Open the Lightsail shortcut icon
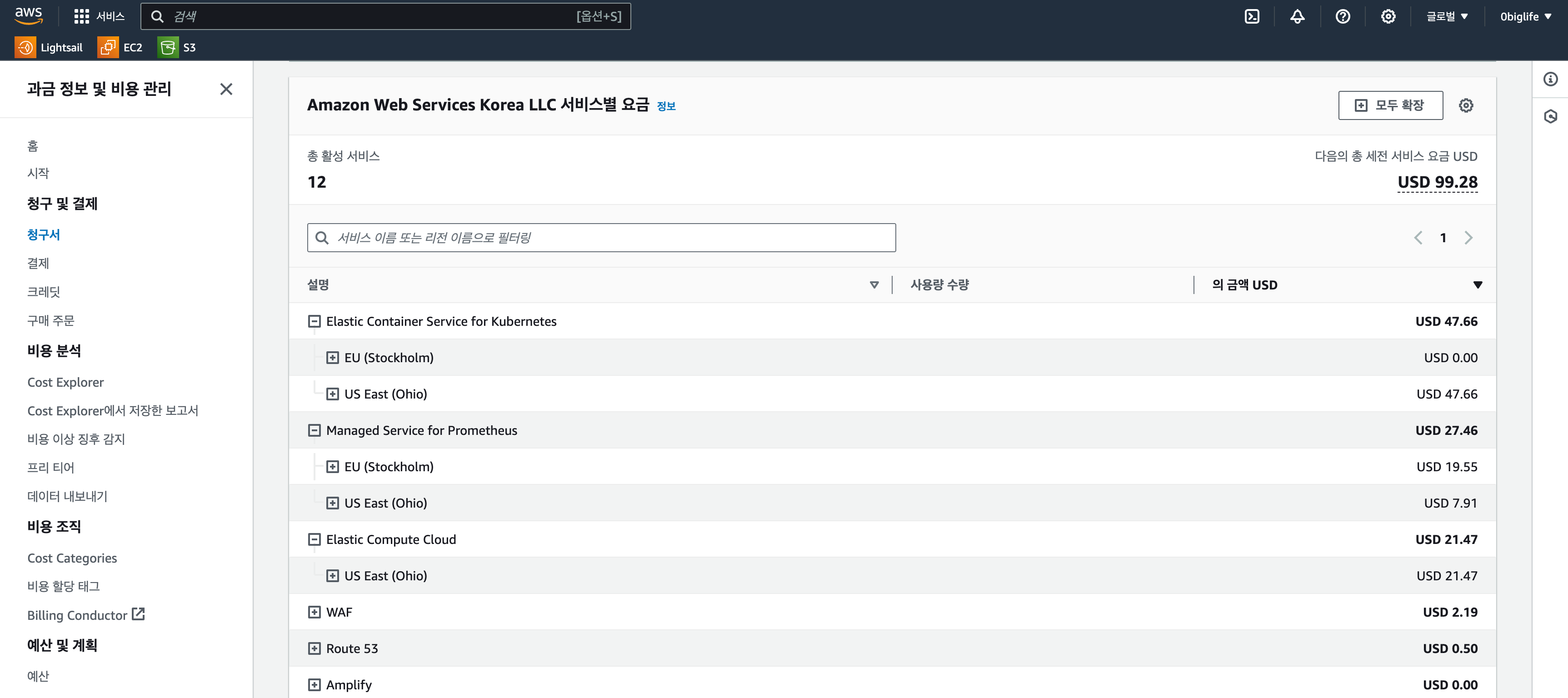Image resolution: width=1568 pixels, height=698 pixels. (25, 47)
